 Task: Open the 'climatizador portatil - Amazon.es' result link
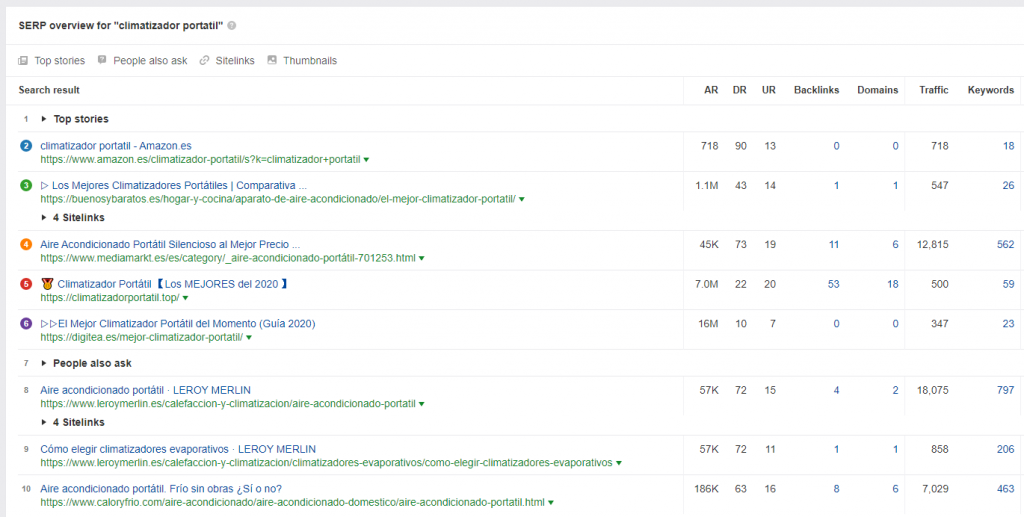pyautogui.click(x=116, y=146)
